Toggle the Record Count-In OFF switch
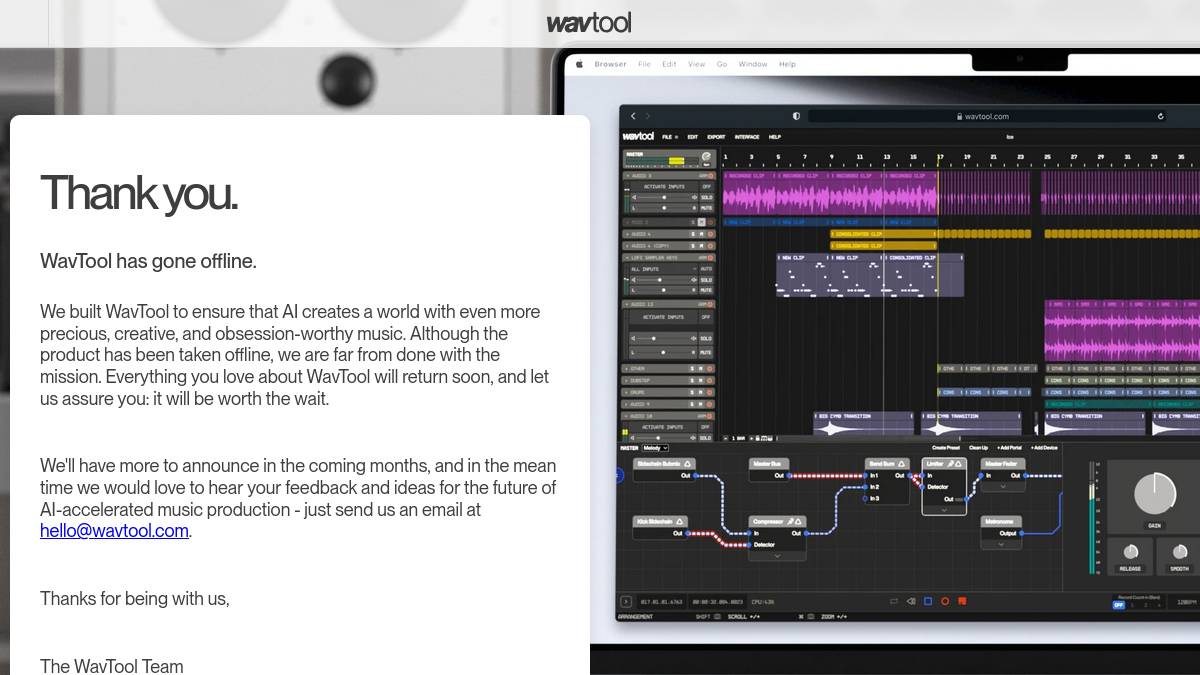 1119,605
